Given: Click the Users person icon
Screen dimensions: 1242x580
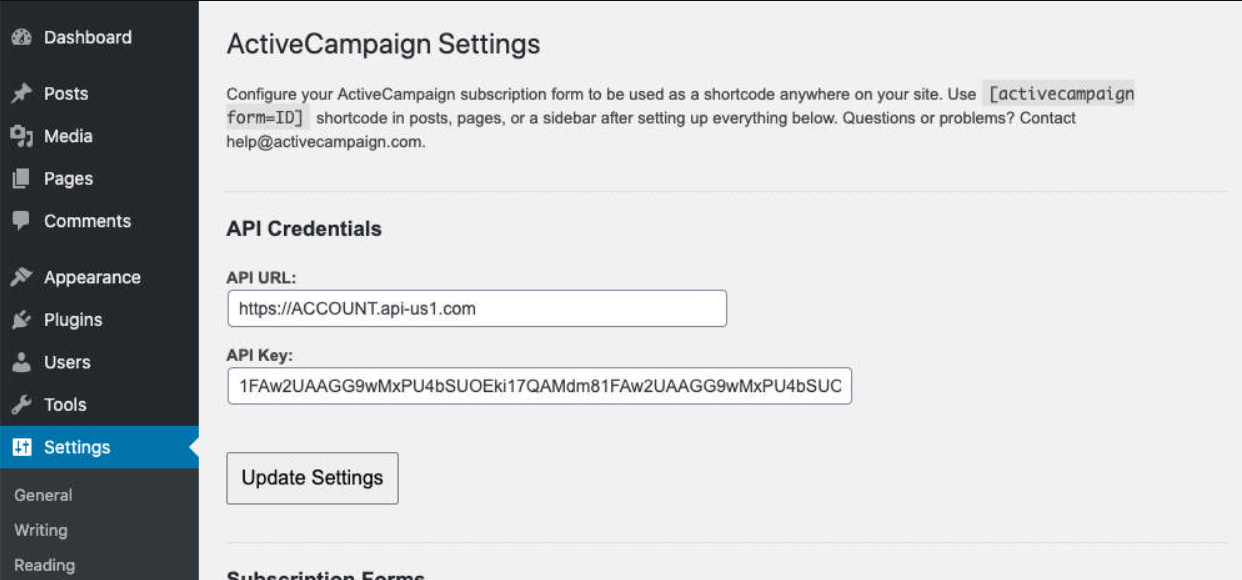Looking at the screenshot, I should pos(22,362).
